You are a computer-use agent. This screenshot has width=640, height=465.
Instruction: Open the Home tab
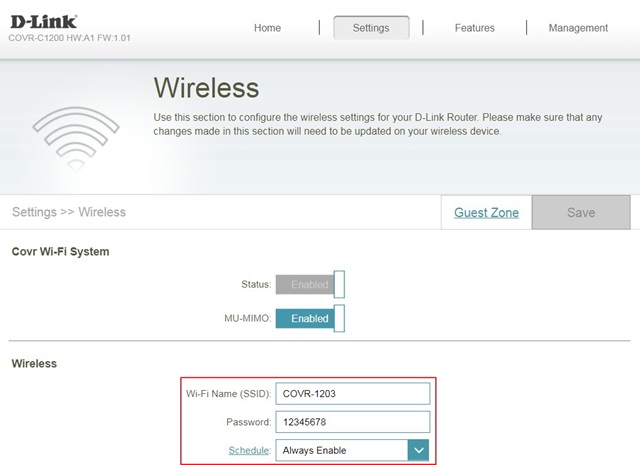pyautogui.click(x=267, y=28)
